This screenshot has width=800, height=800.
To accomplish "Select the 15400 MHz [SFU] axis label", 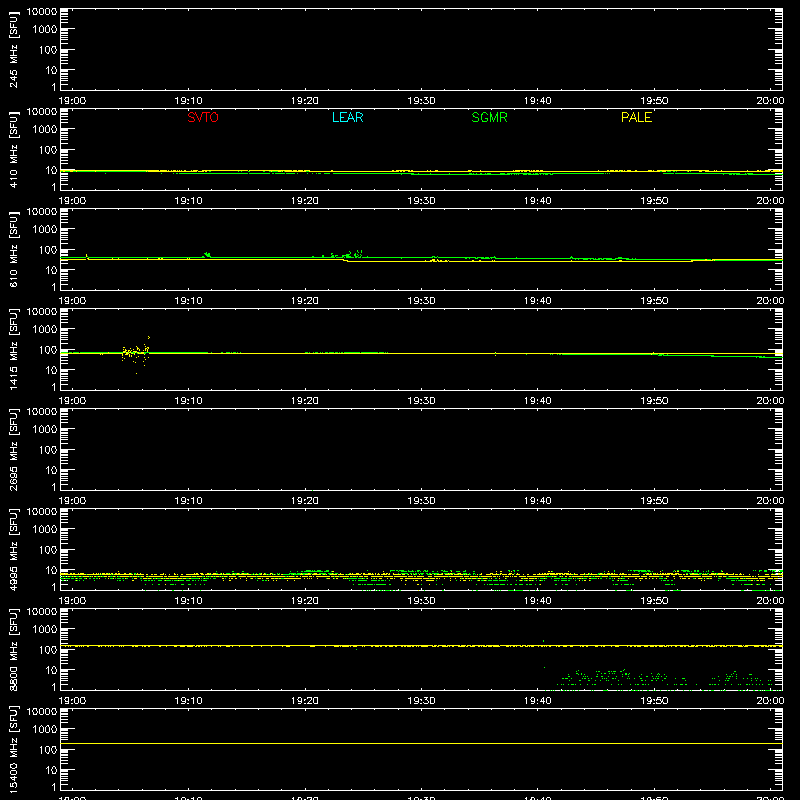I will coord(13,749).
